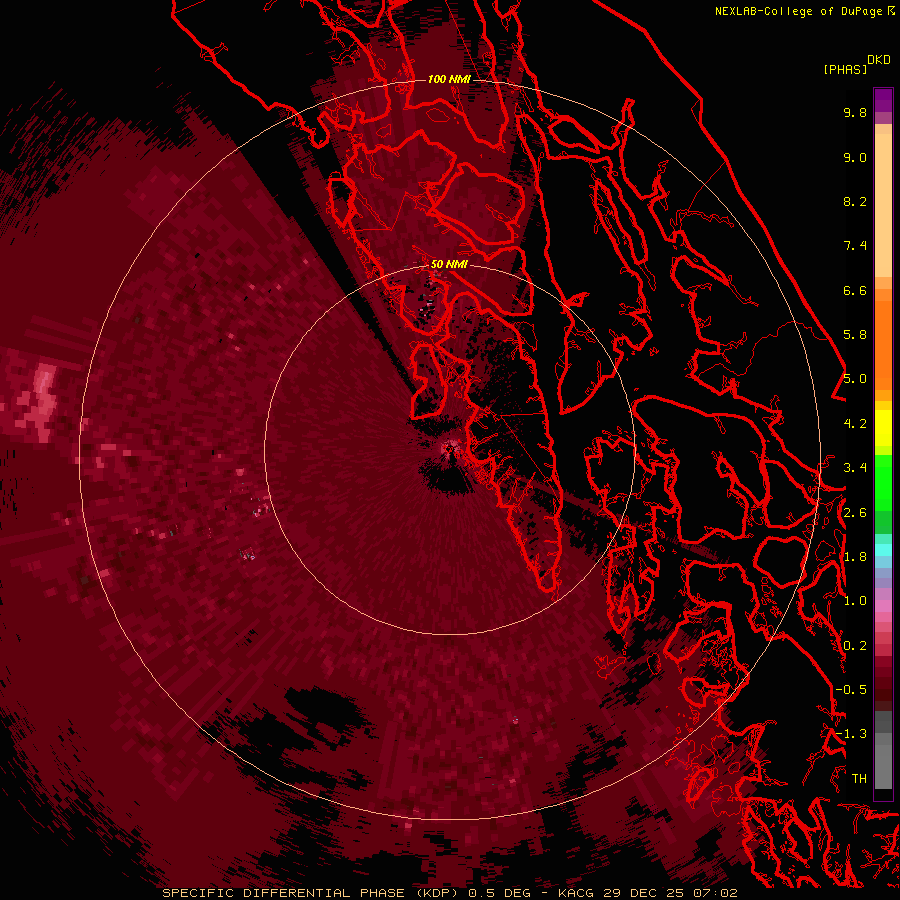
Task: Click the radar site center of the range rings
Action: (x=450, y=448)
